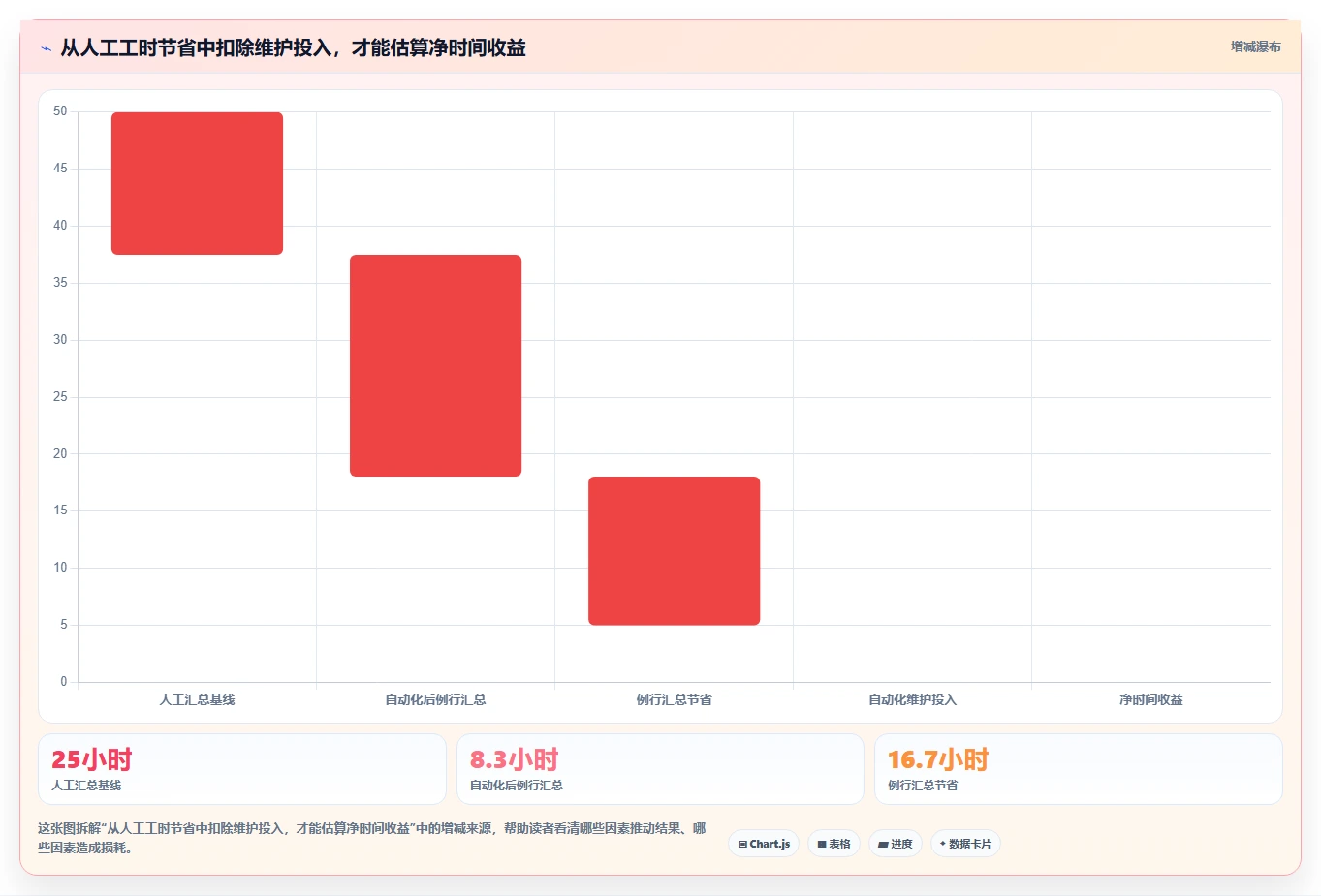This screenshot has height=896, width=1321.
Task: Click the red bar for 例行汇总节省
Action: 674,550
